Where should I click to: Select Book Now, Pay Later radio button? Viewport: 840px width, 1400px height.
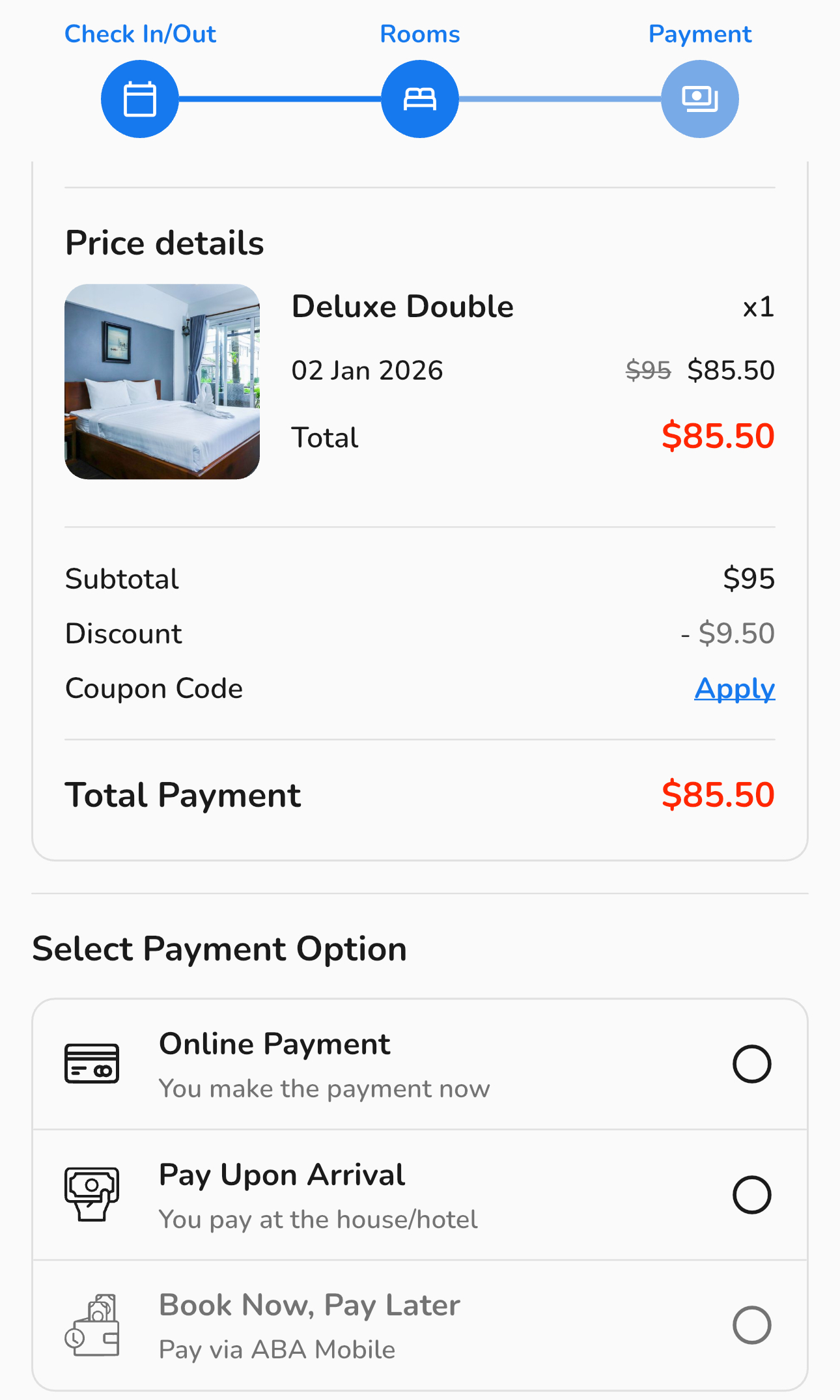pyautogui.click(x=751, y=1325)
